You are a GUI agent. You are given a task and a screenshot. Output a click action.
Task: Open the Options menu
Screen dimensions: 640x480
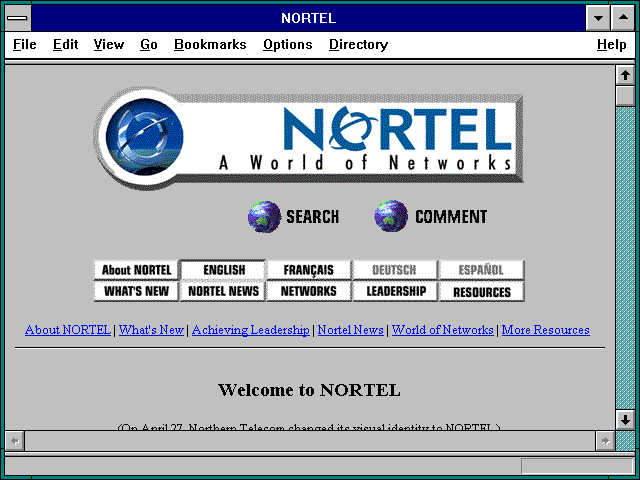[x=288, y=44]
